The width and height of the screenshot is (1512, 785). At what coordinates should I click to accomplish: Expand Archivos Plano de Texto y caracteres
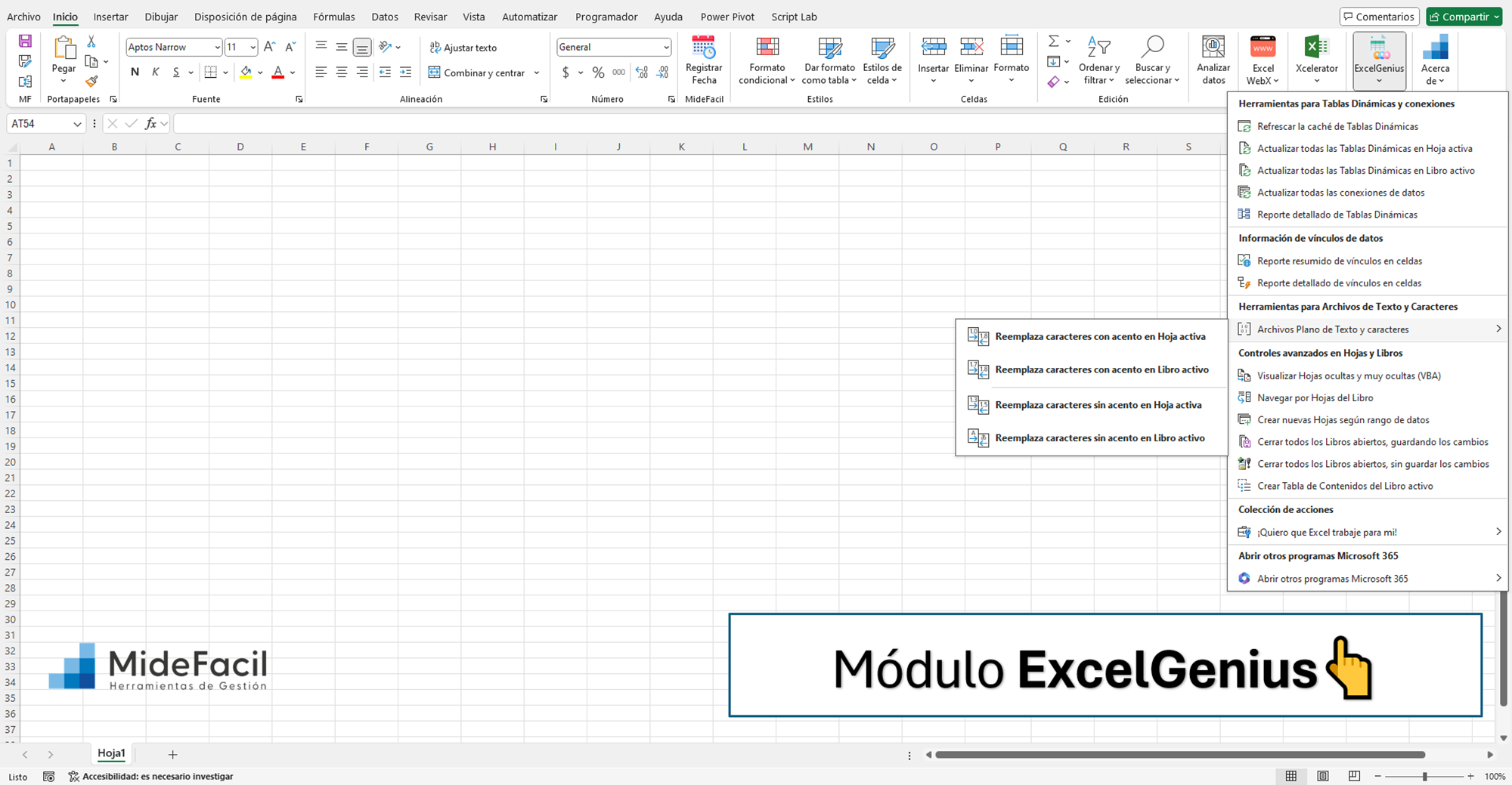click(x=1368, y=329)
